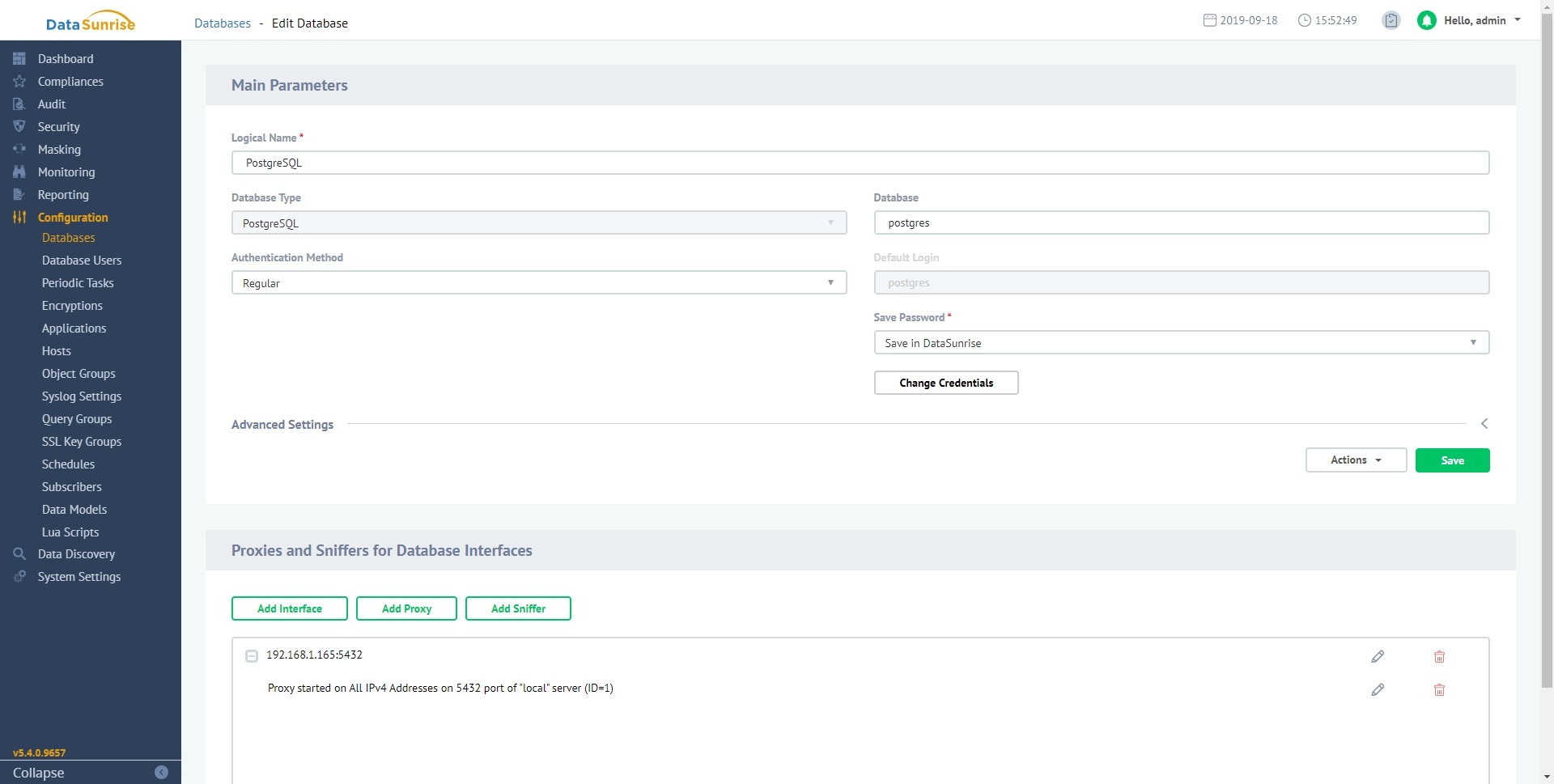Click the Add Interface button

click(x=290, y=608)
